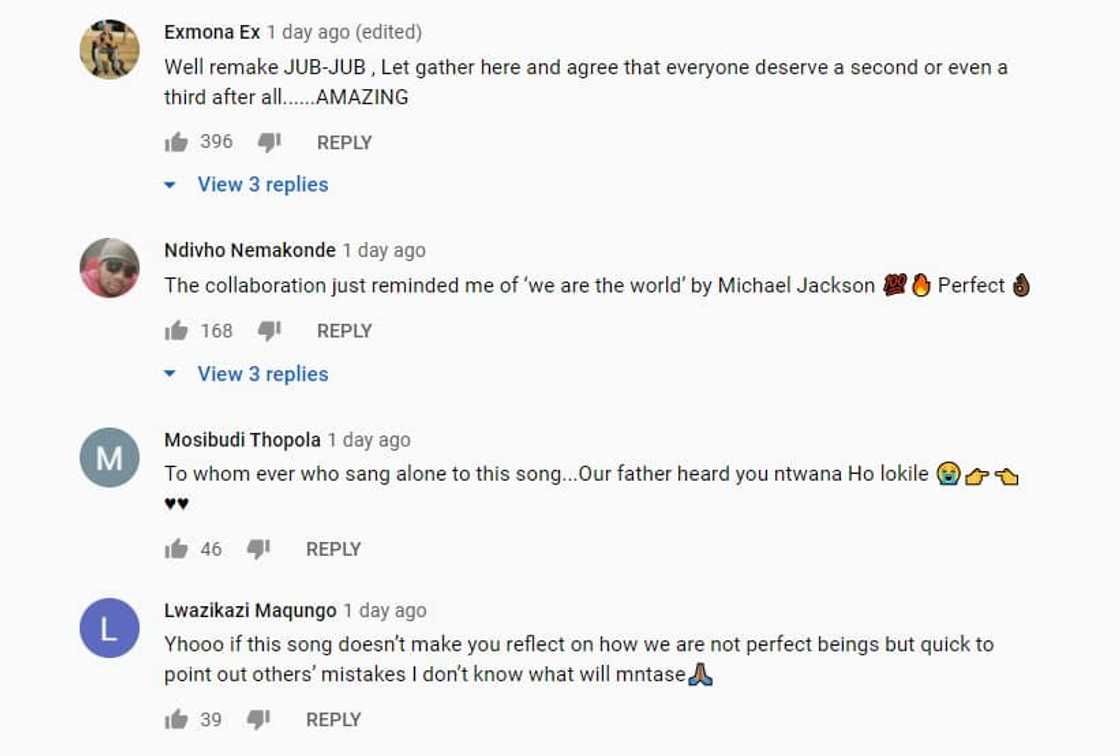Open Ndivho Nemakonde's avatar
The height and width of the screenshot is (756, 1120).
(109, 268)
